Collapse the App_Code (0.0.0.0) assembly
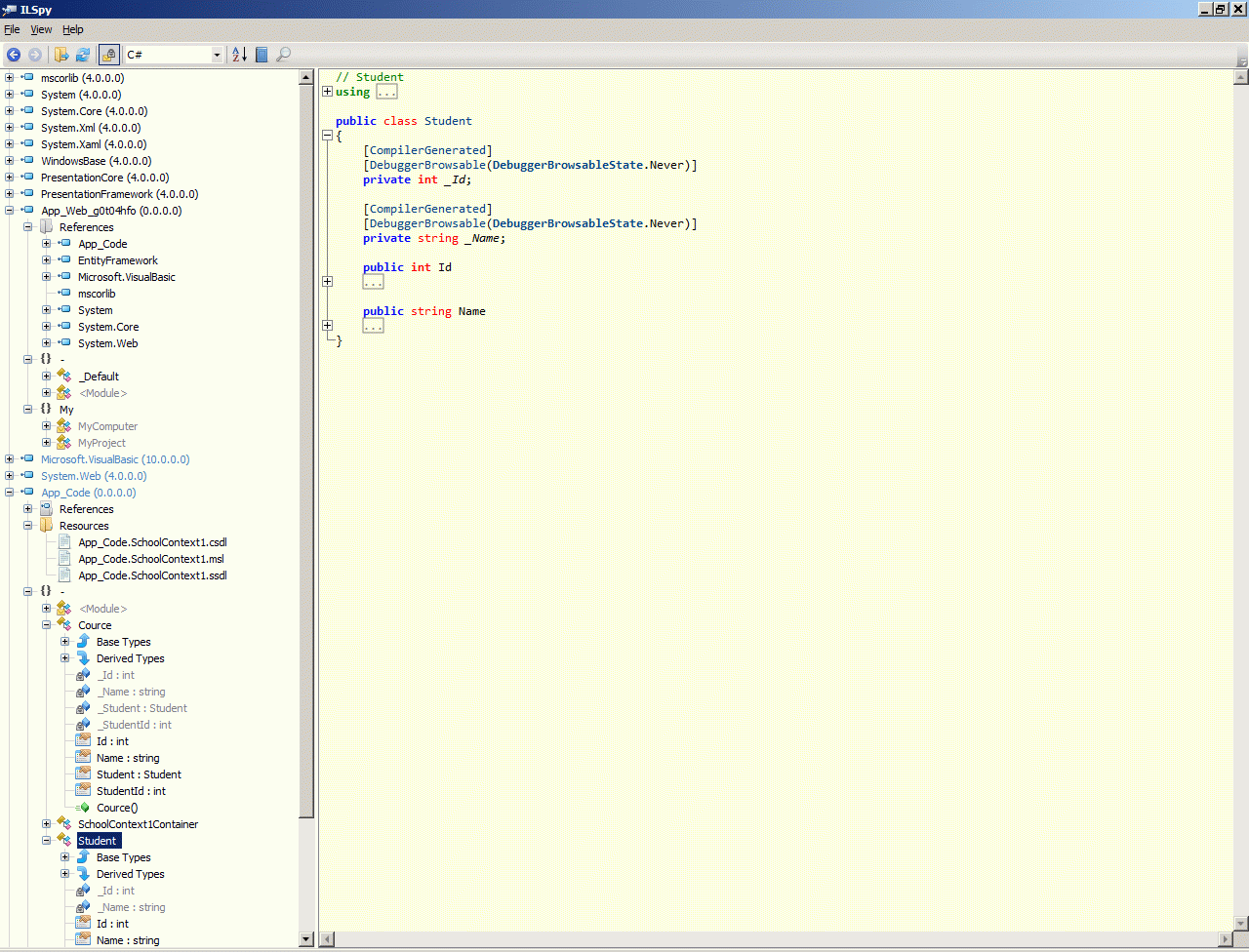 point(10,493)
